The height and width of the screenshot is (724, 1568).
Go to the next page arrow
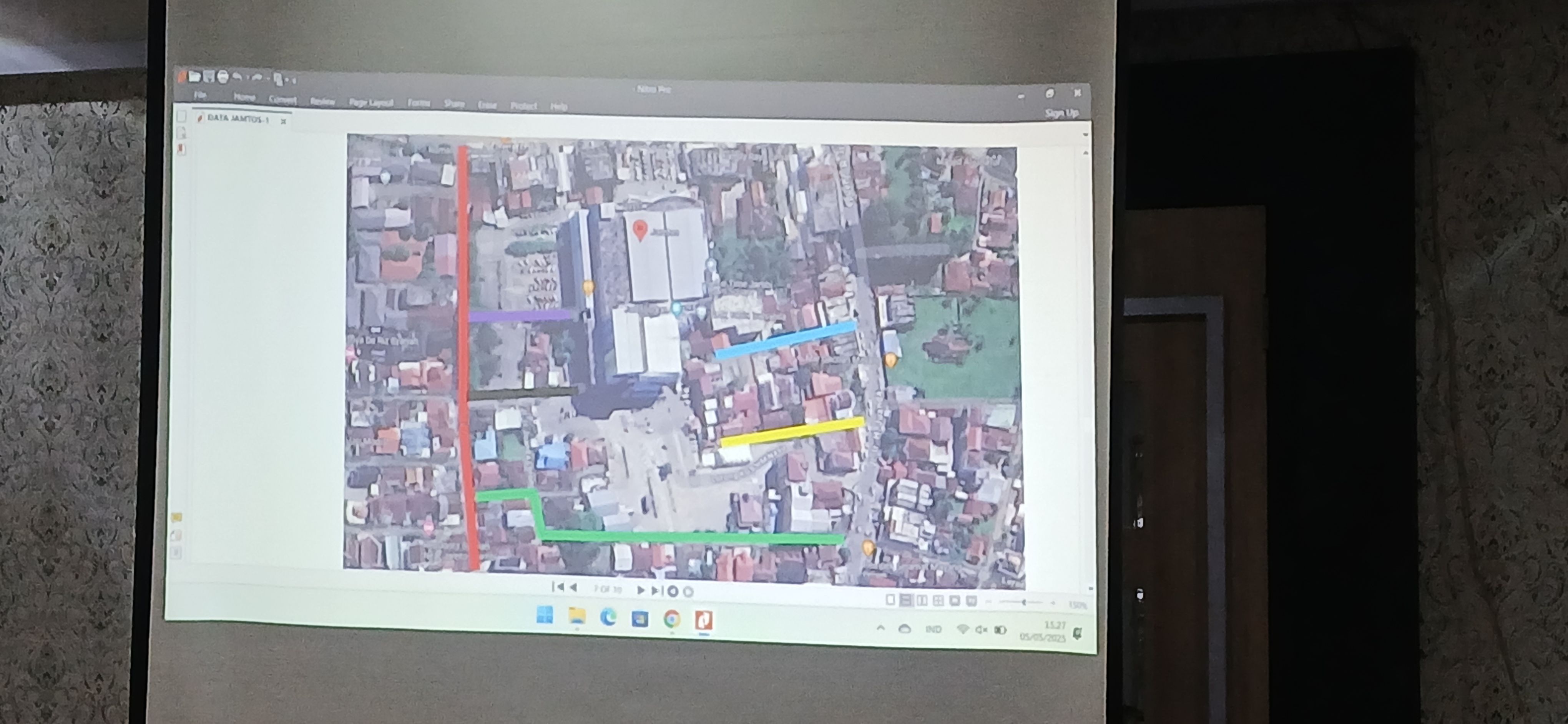click(640, 590)
